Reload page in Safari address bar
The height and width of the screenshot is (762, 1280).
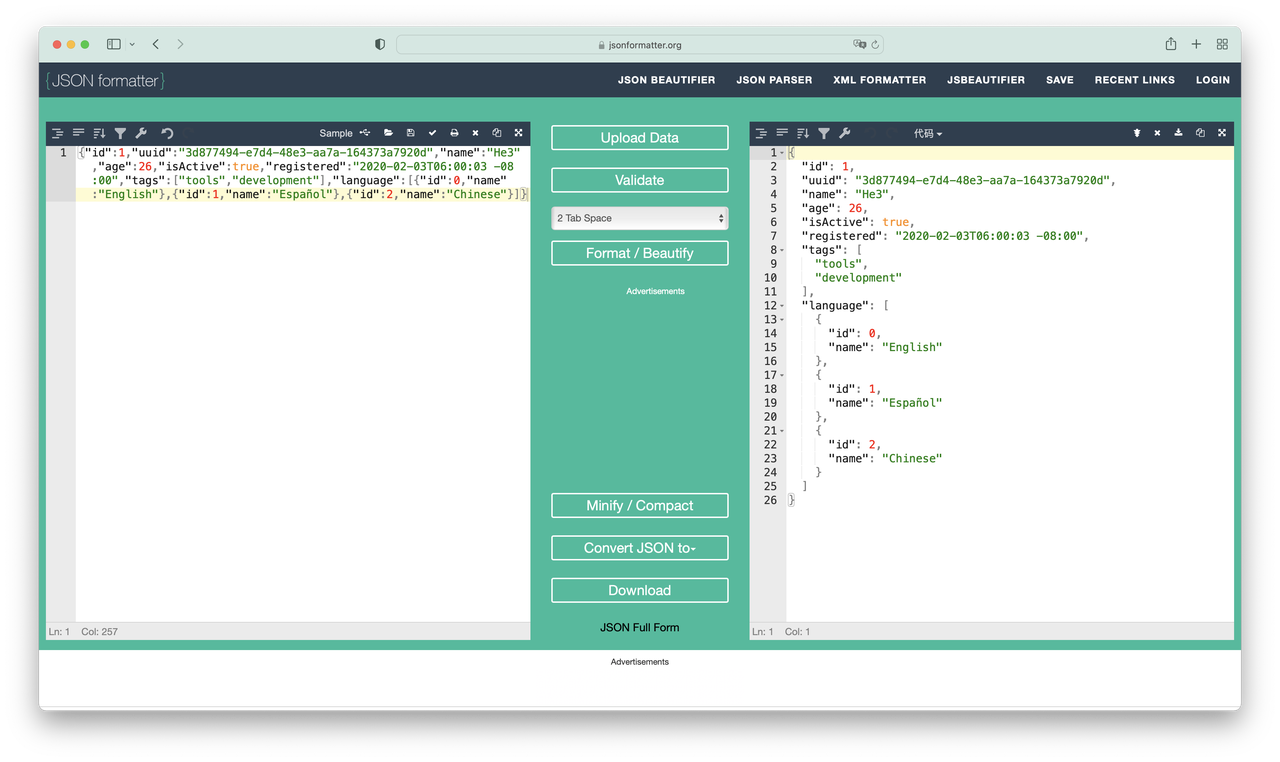pyautogui.click(x=875, y=44)
